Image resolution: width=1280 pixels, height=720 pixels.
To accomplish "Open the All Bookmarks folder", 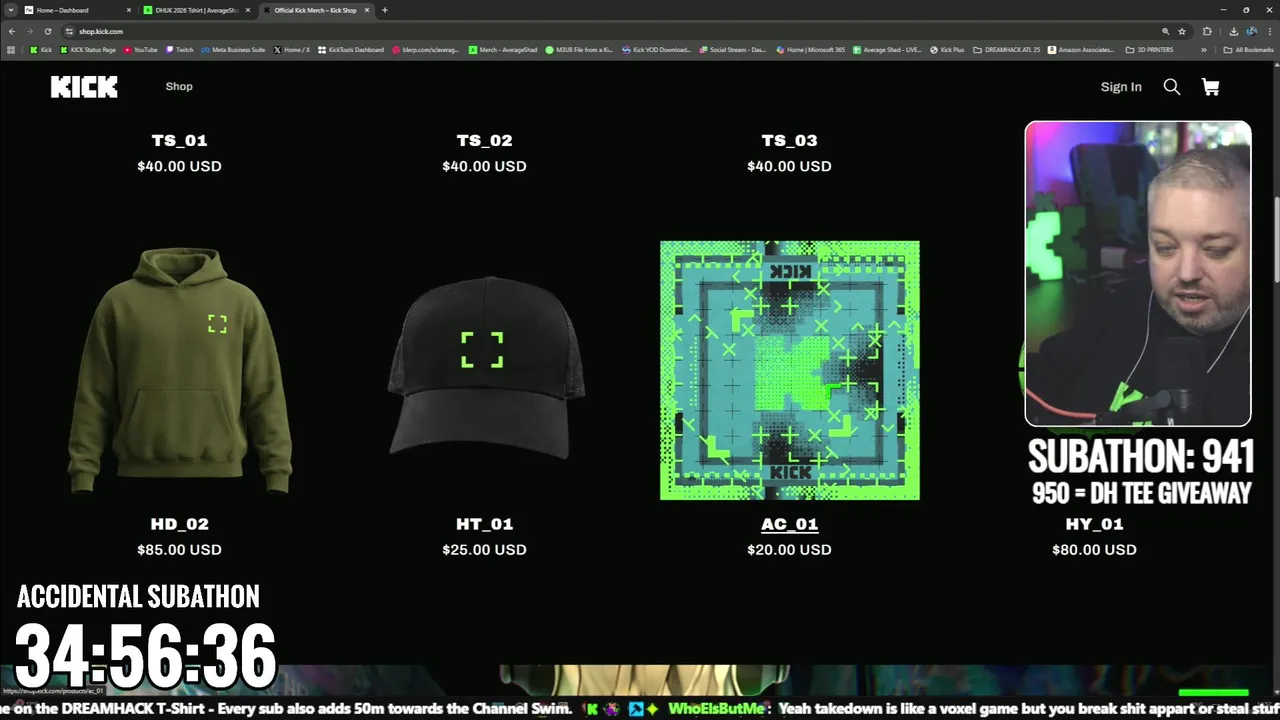I will point(1249,49).
